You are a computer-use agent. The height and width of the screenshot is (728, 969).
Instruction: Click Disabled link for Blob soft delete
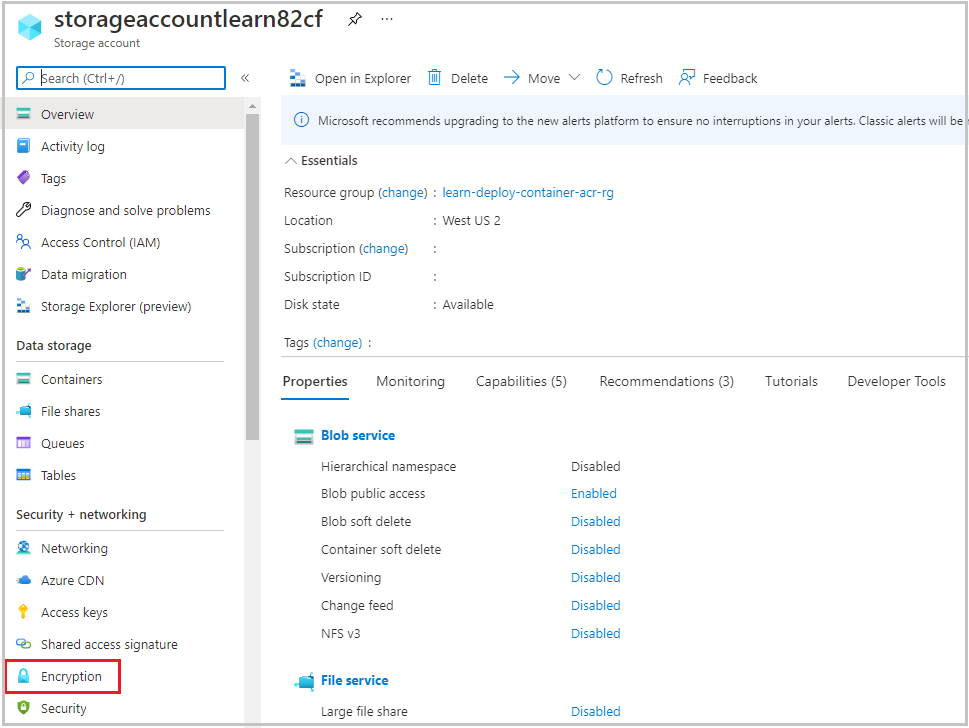click(x=596, y=522)
